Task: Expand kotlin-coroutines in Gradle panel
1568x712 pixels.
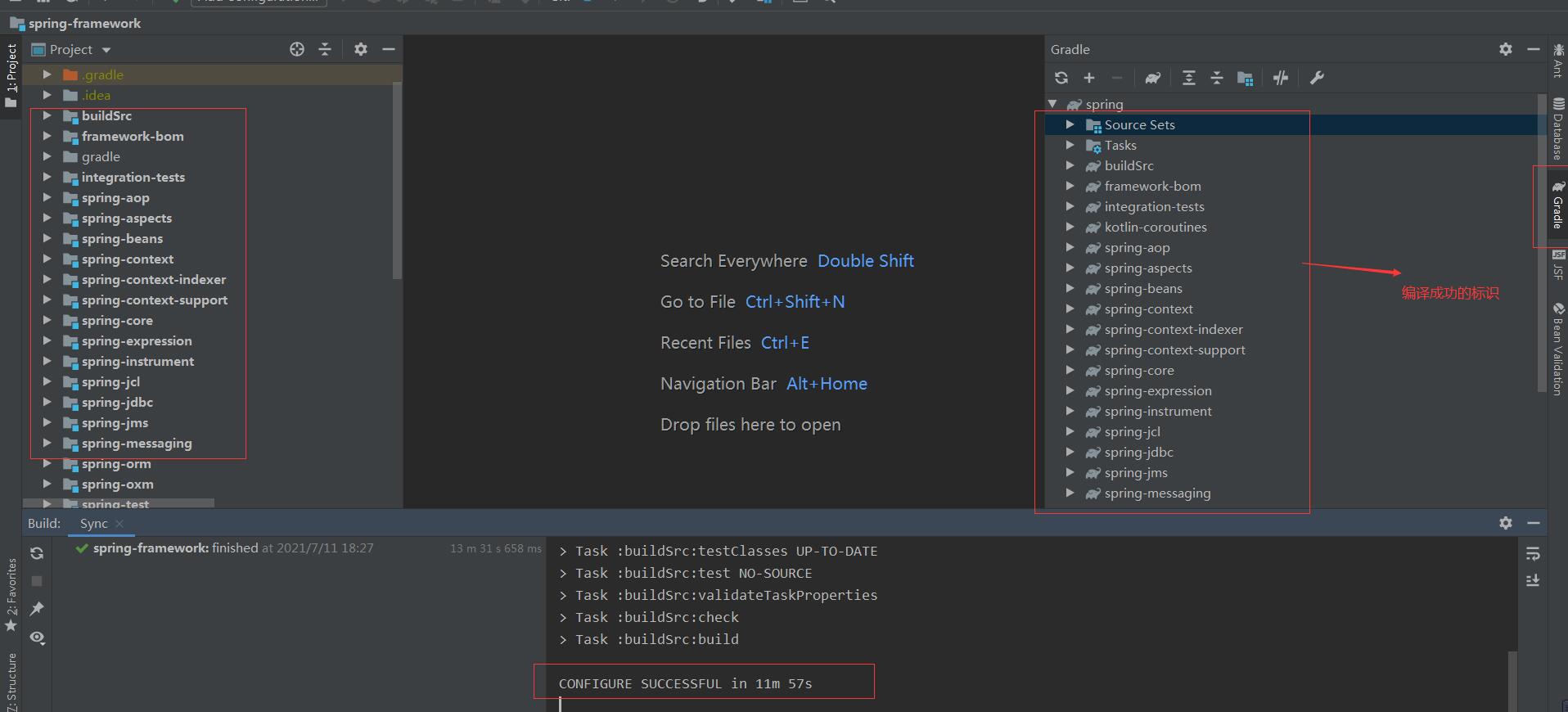Action: pyautogui.click(x=1070, y=227)
